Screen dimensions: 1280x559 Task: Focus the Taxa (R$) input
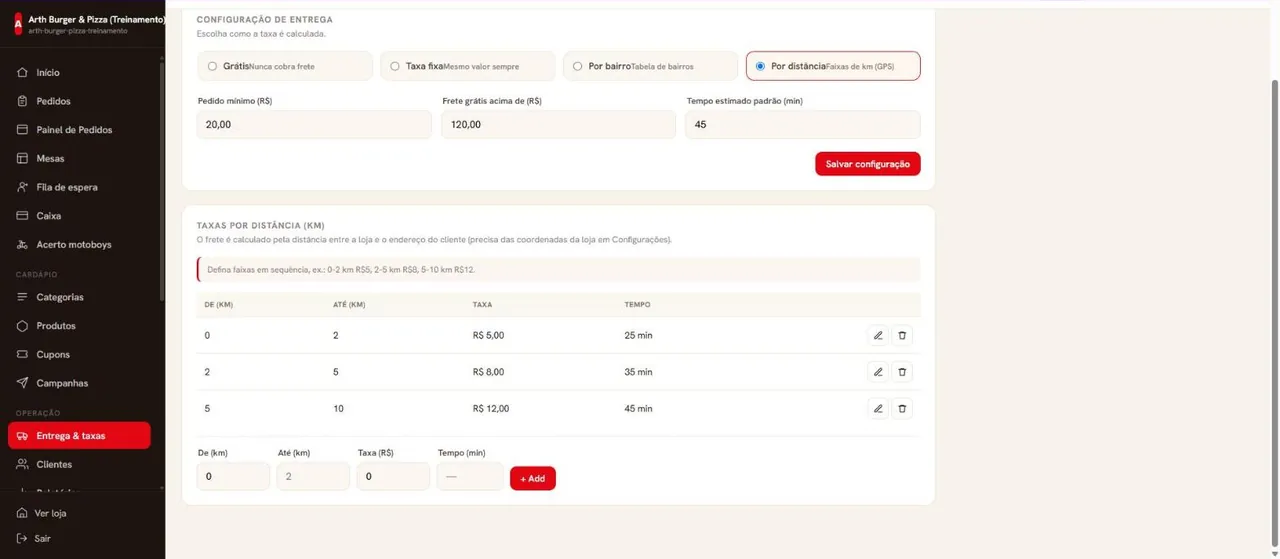pyautogui.click(x=394, y=477)
